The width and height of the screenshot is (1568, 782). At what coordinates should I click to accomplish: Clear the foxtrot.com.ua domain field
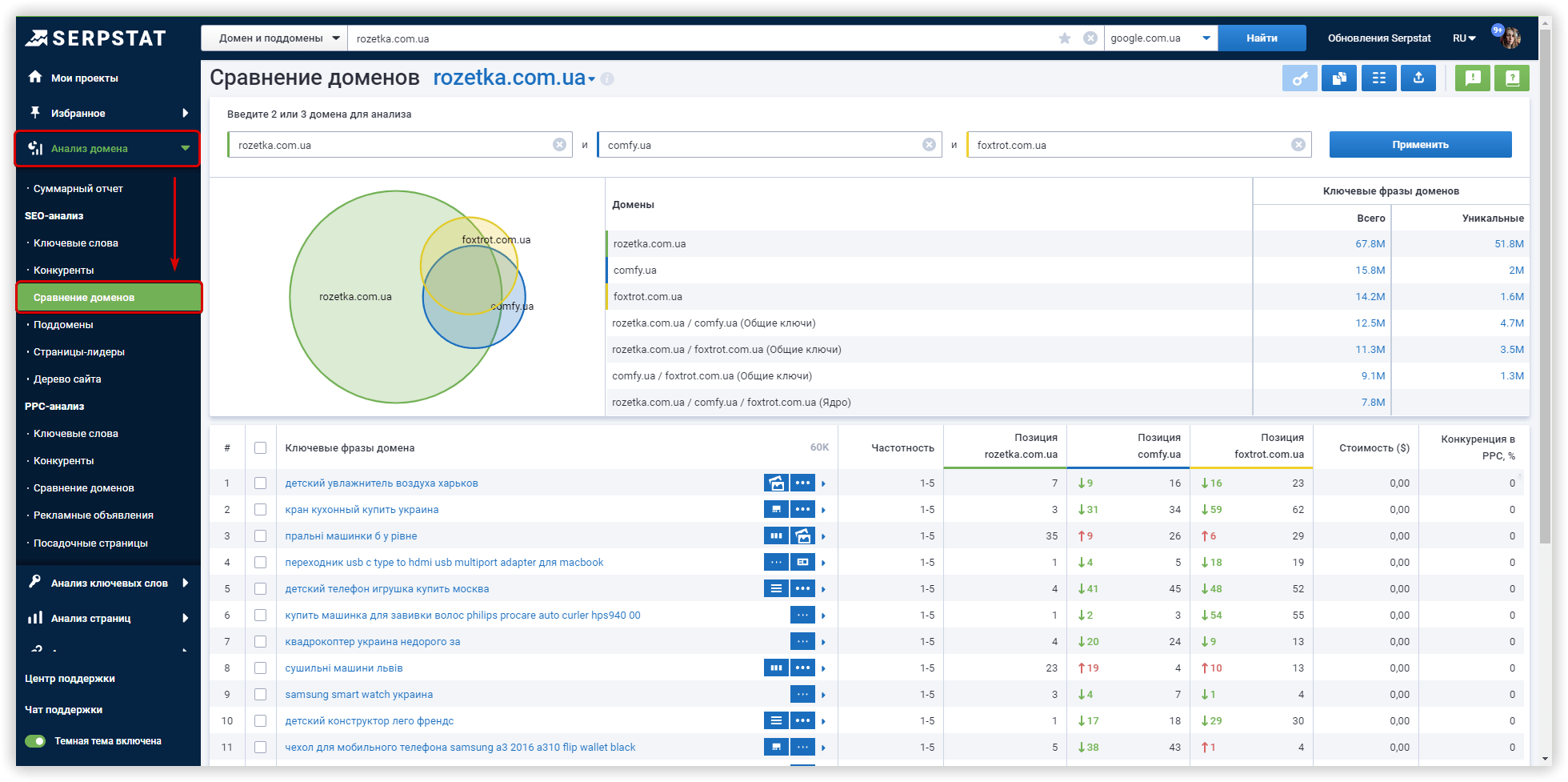[1298, 145]
